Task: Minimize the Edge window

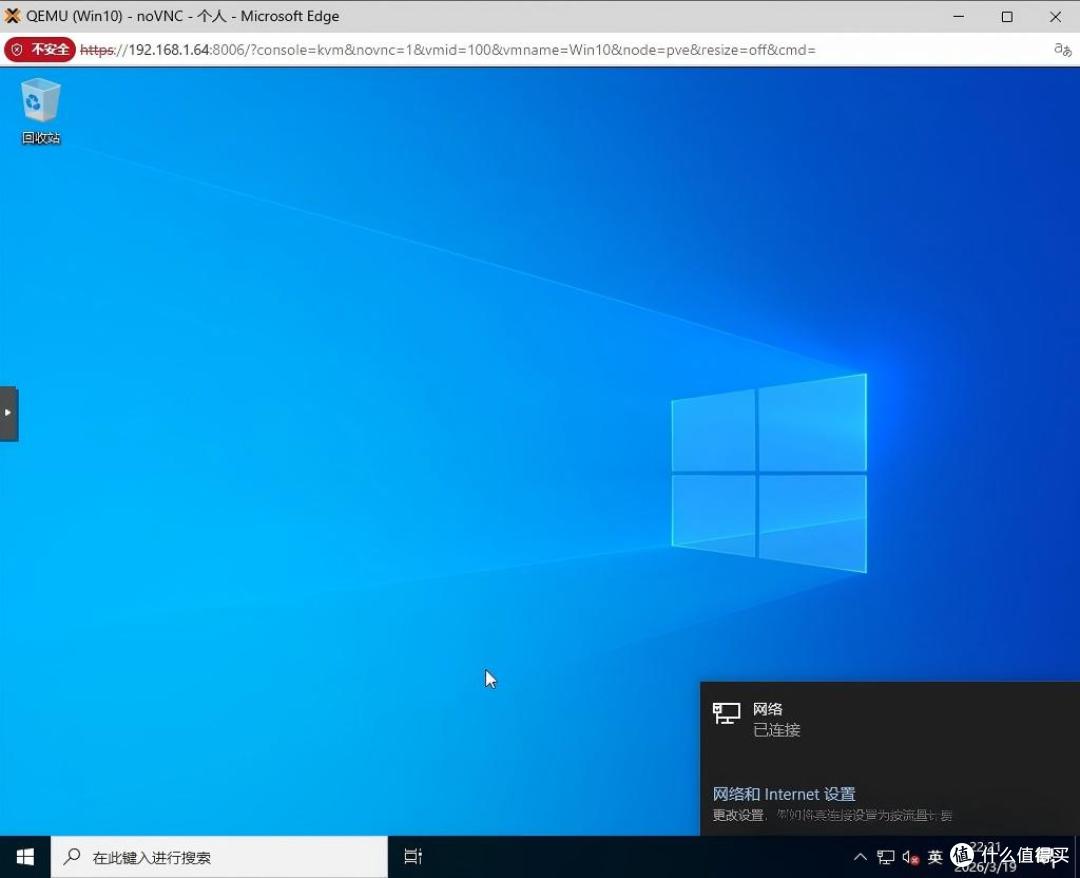Action: (x=959, y=16)
